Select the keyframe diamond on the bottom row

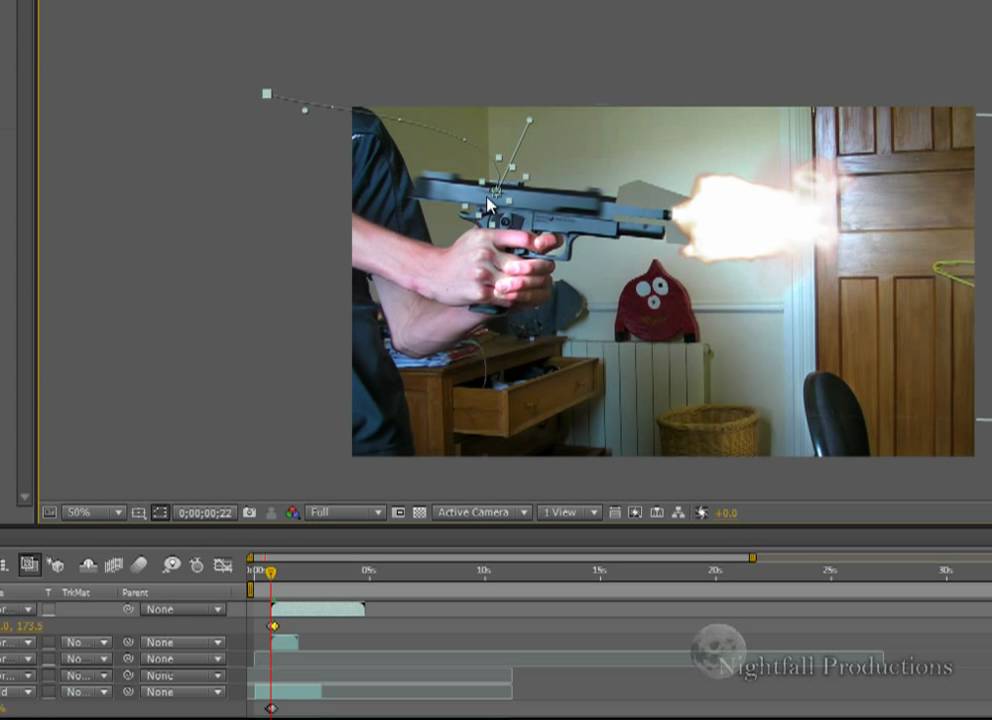coord(271,709)
